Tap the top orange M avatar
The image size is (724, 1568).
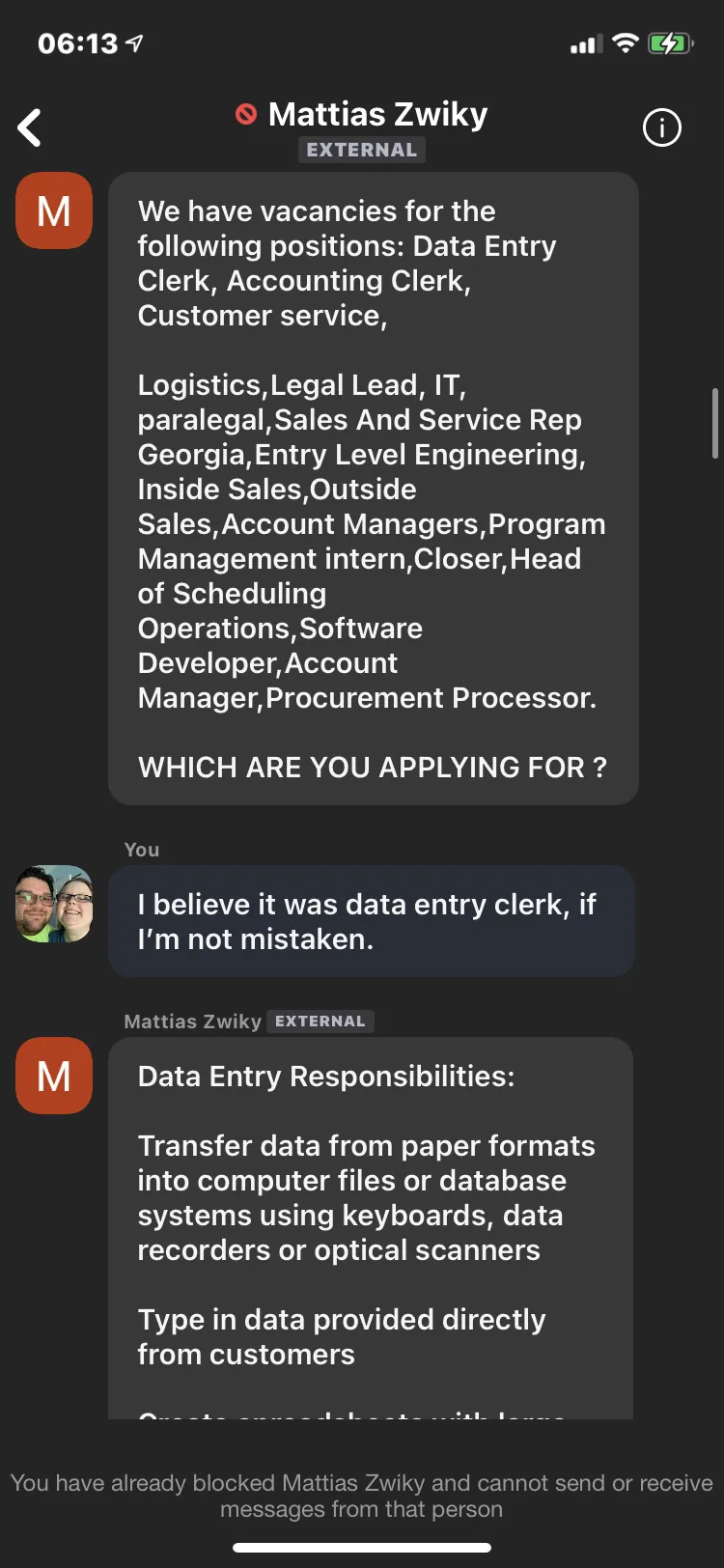point(54,210)
